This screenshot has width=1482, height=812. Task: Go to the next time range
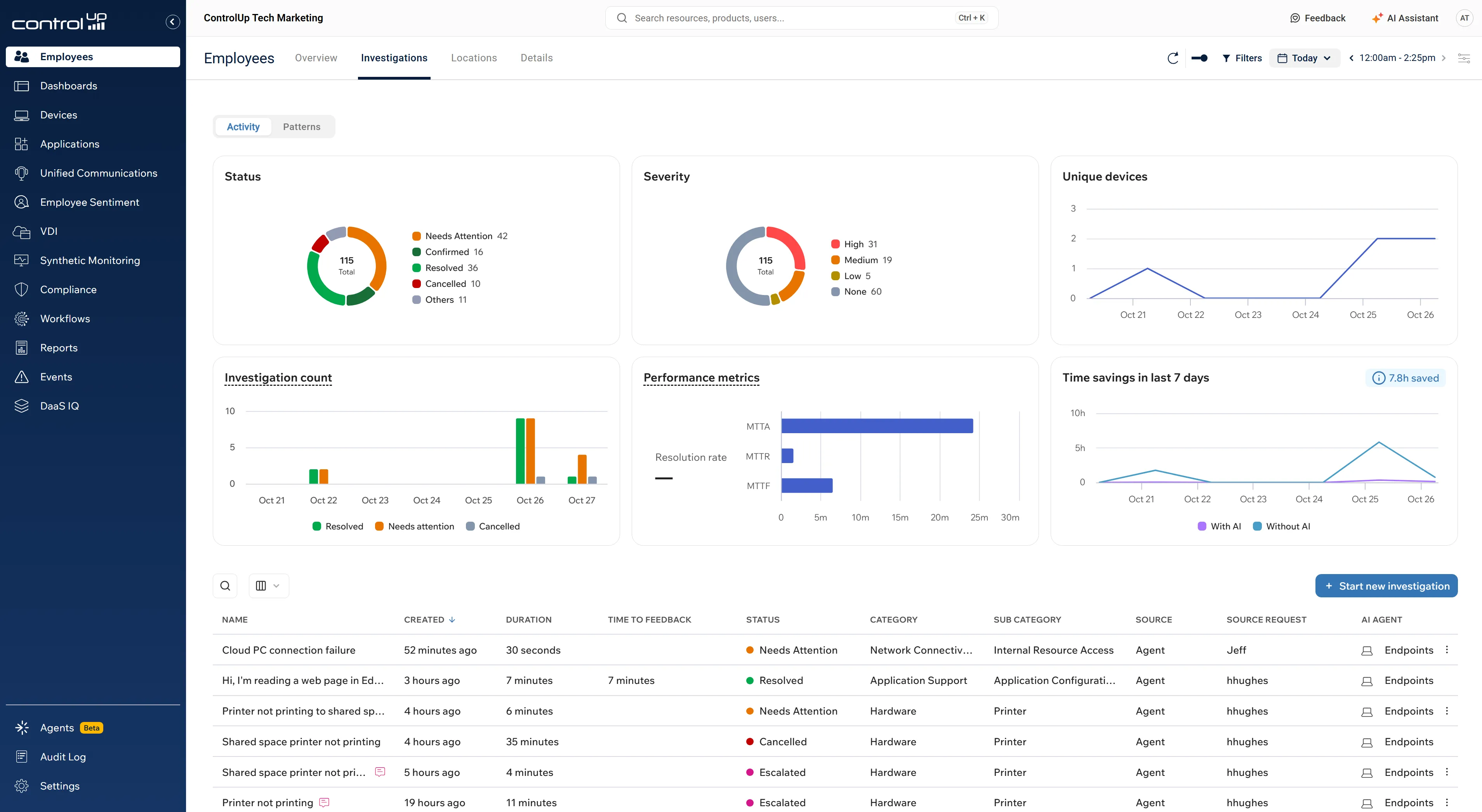coord(1444,58)
